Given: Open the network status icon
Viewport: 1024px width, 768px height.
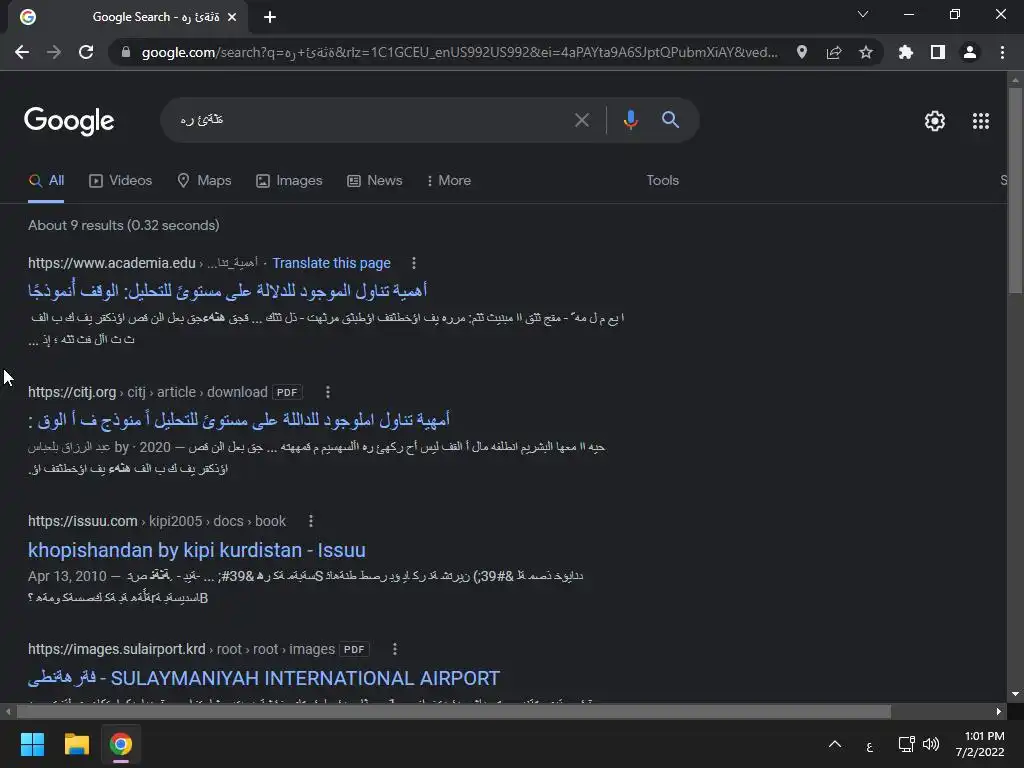Looking at the screenshot, I should (906, 744).
